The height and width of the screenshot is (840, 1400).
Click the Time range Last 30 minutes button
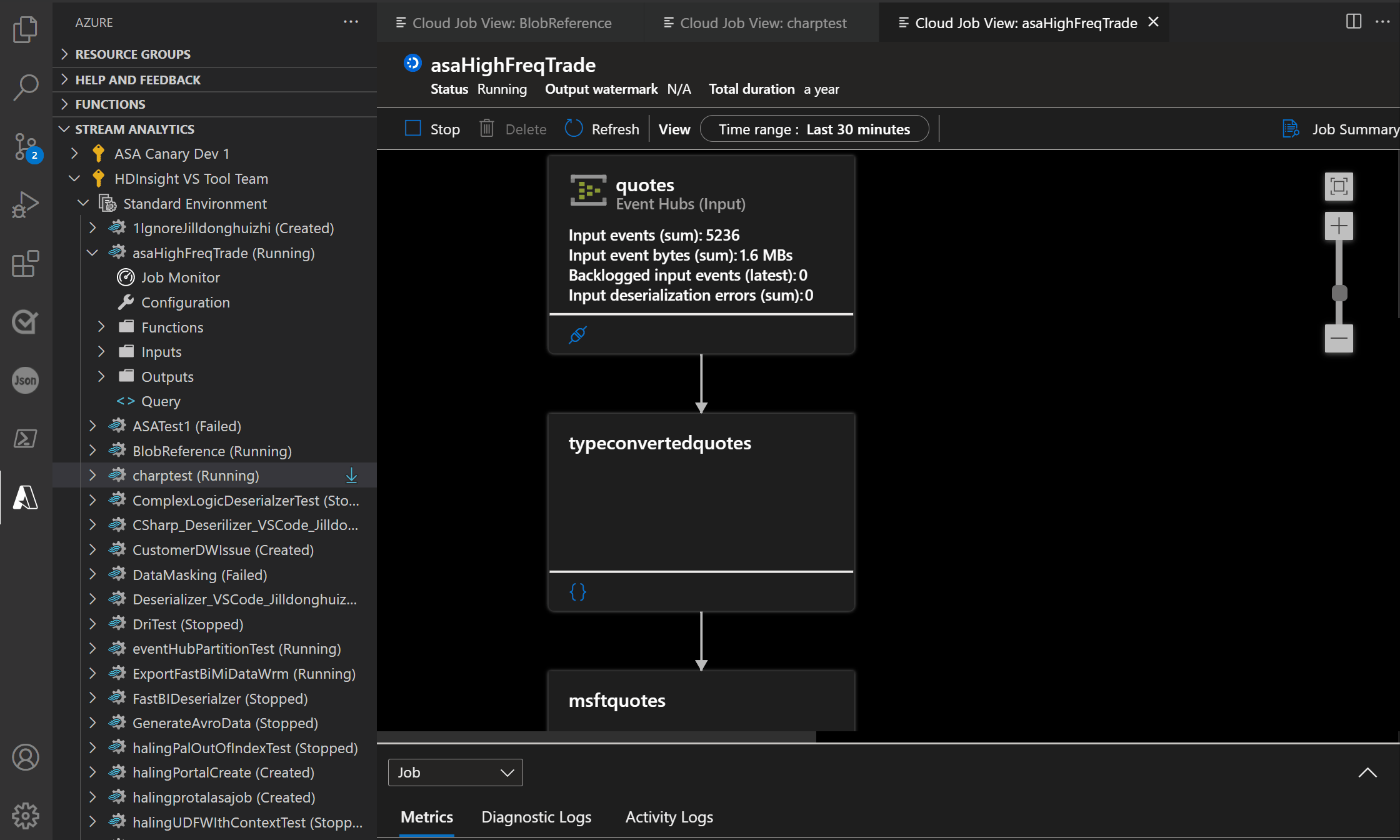coord(814,129)
